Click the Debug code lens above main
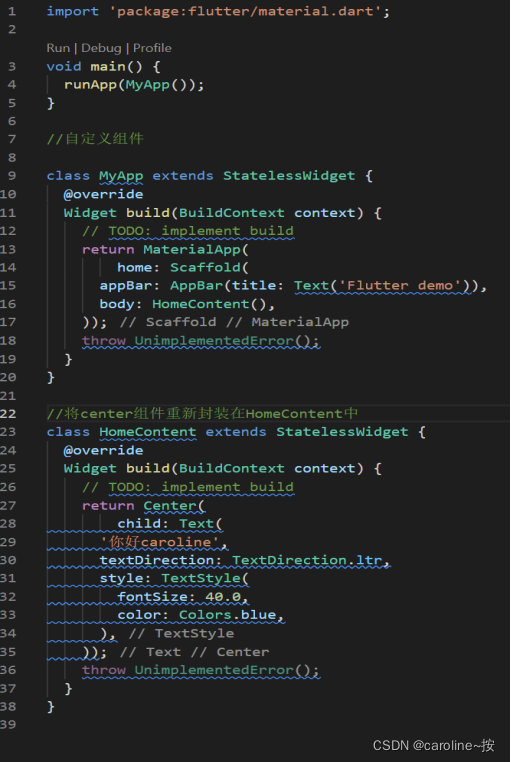This screenshot has height=762, width=511. pyautogui.click(x=101, y=48)
